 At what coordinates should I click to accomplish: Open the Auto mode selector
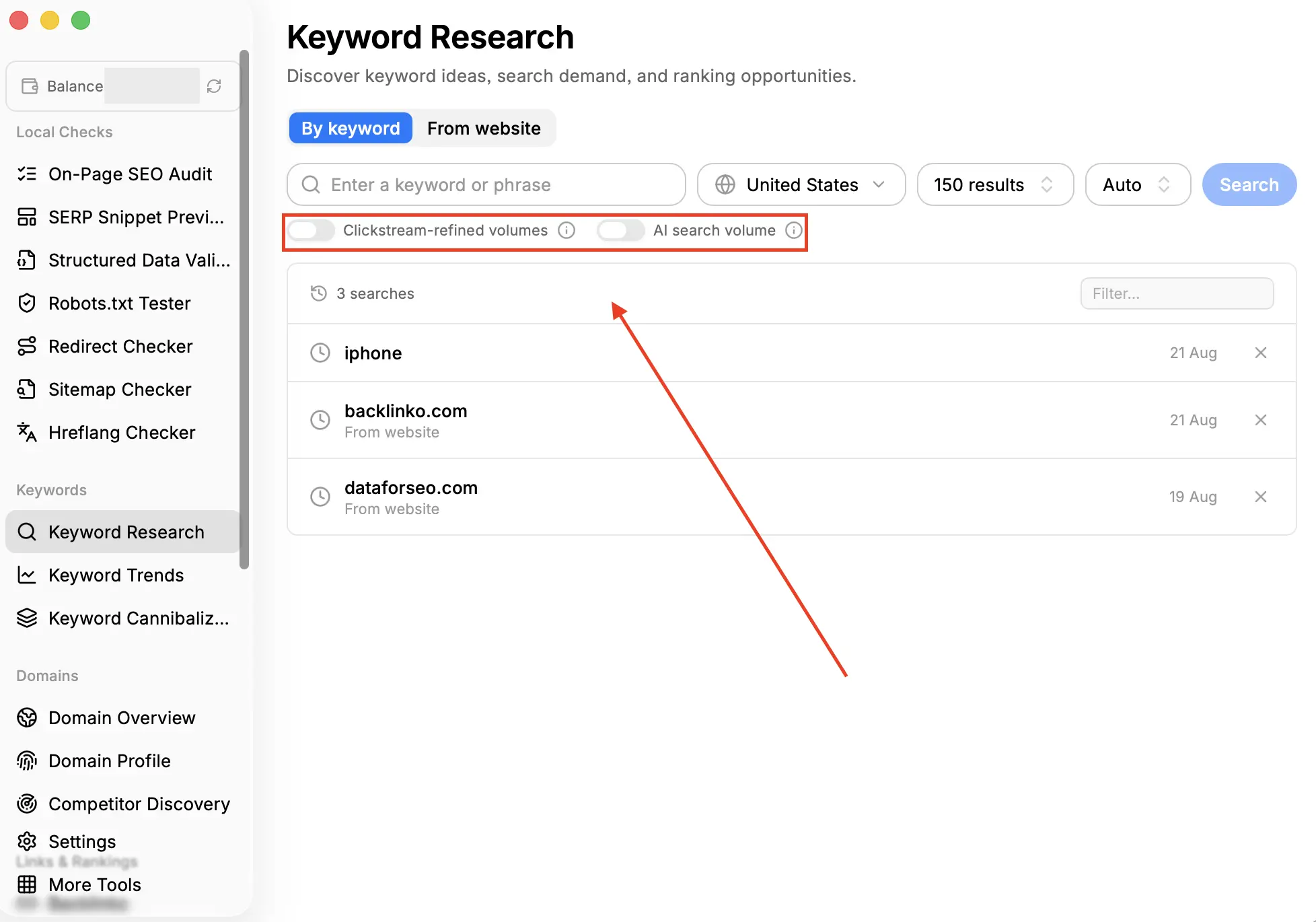click(1138, 184)
